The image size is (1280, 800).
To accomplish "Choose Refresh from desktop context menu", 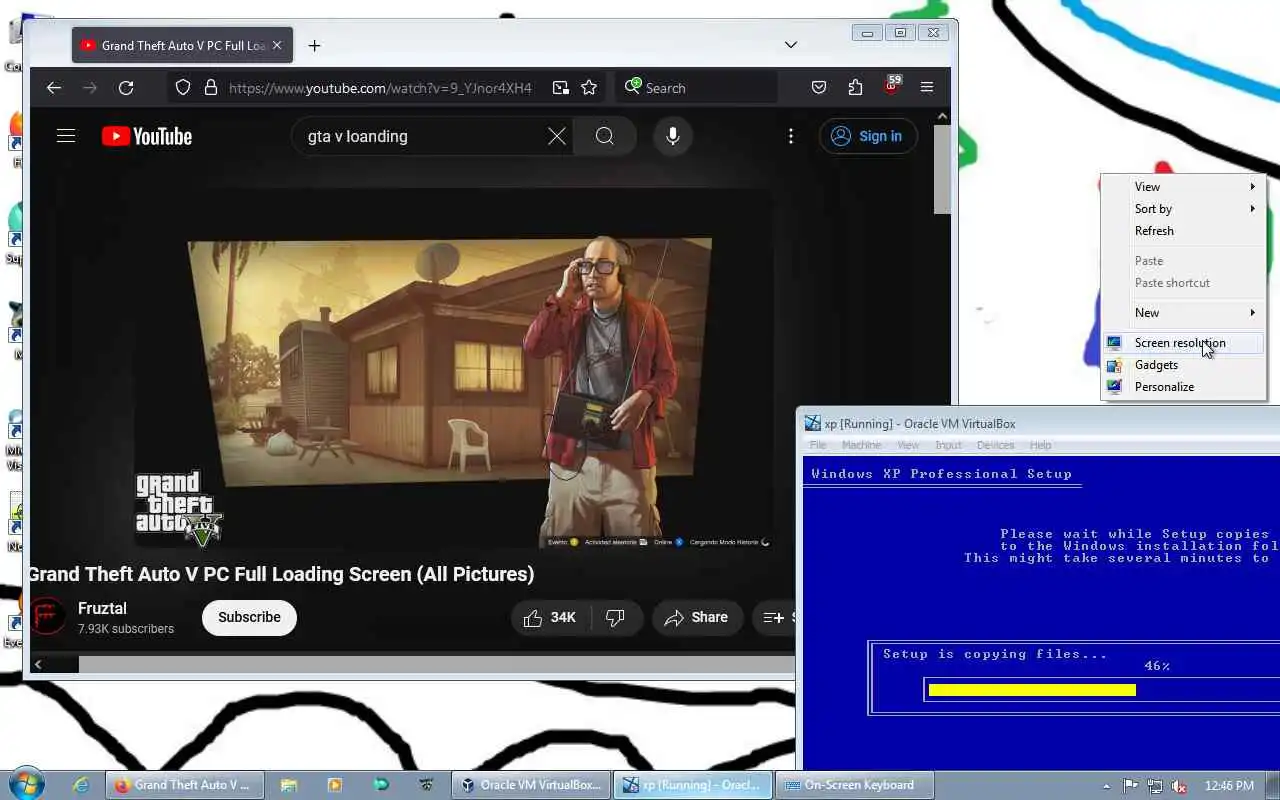I will click(x=1183, y=231).
